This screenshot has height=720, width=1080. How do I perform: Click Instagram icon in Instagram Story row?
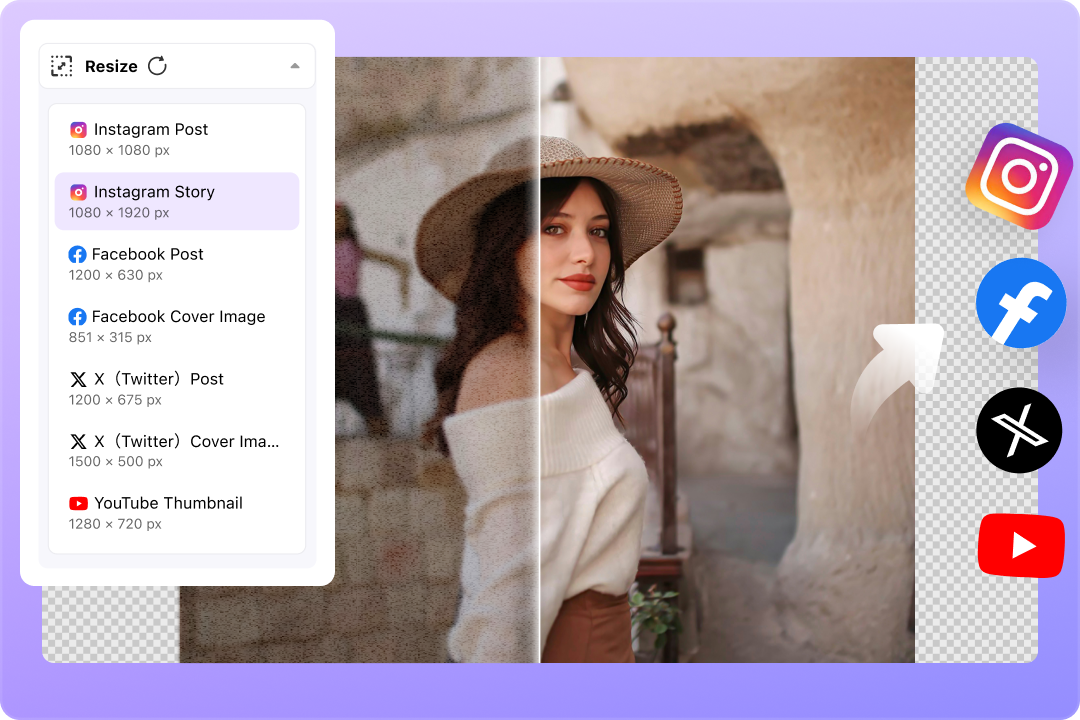point(79,192)
